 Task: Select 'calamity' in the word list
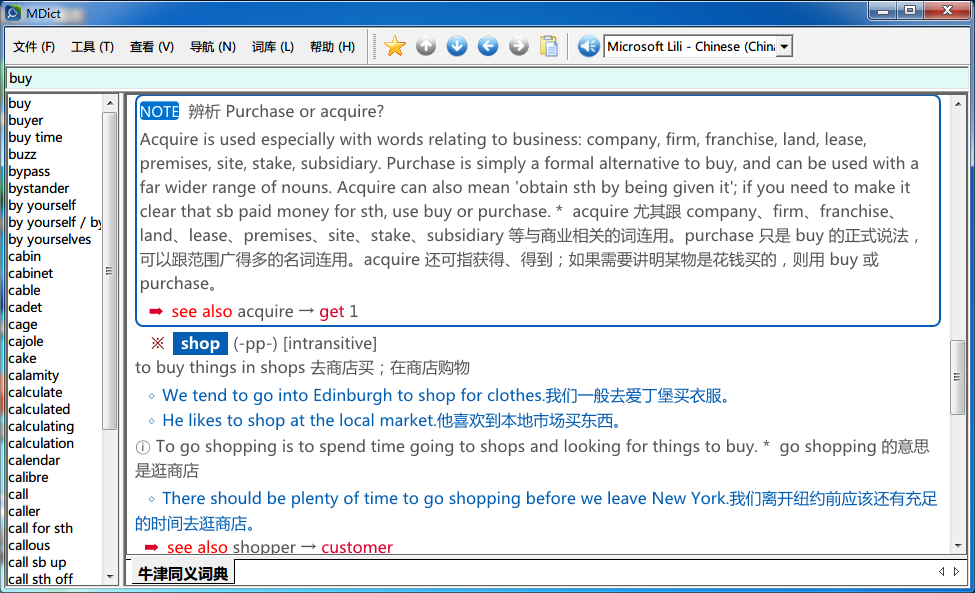(34, 375)
